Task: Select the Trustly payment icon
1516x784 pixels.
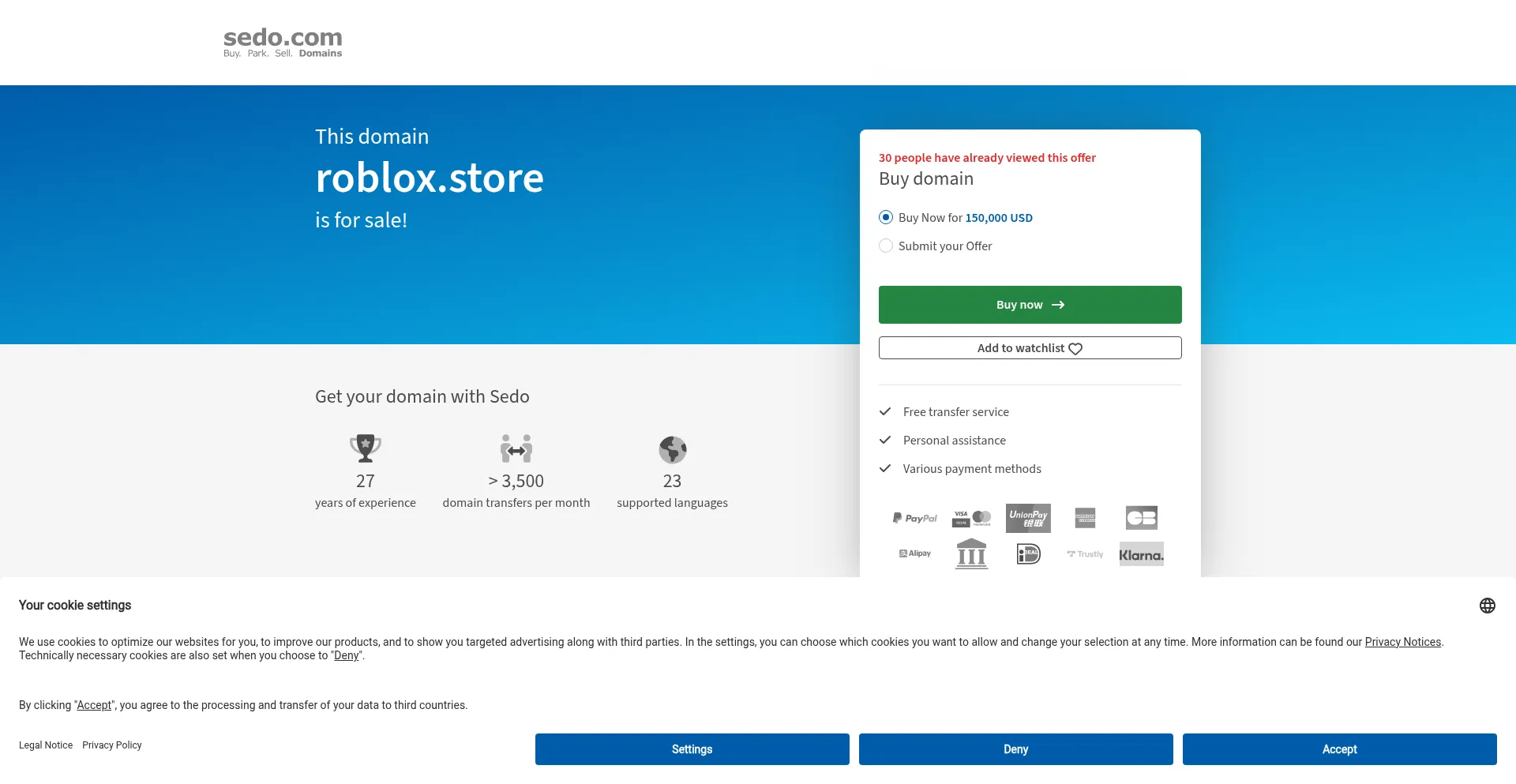Action: tap(1083, 553)
